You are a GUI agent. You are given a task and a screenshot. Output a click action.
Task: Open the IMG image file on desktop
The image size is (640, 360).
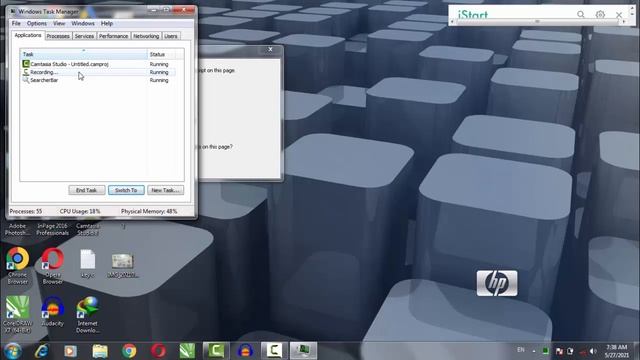[x=122, y=265]
